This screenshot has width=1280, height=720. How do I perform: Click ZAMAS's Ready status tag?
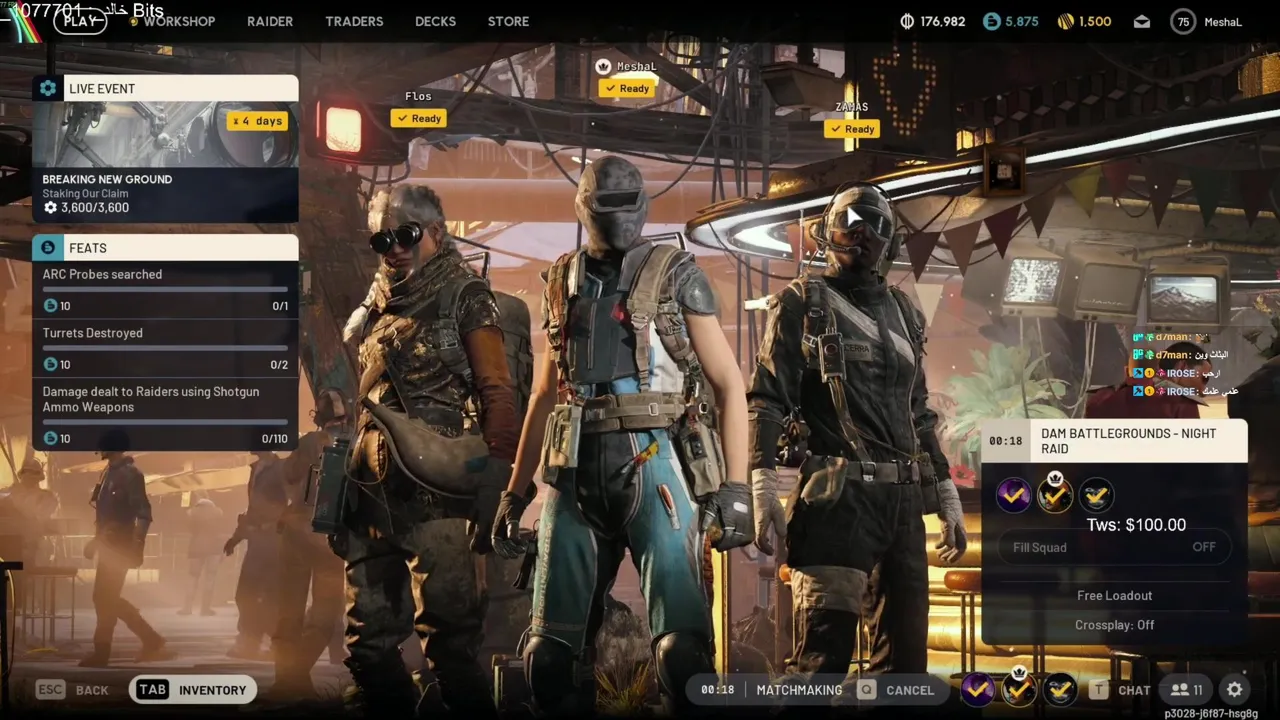pyautogui.click(x=852, y=129)
